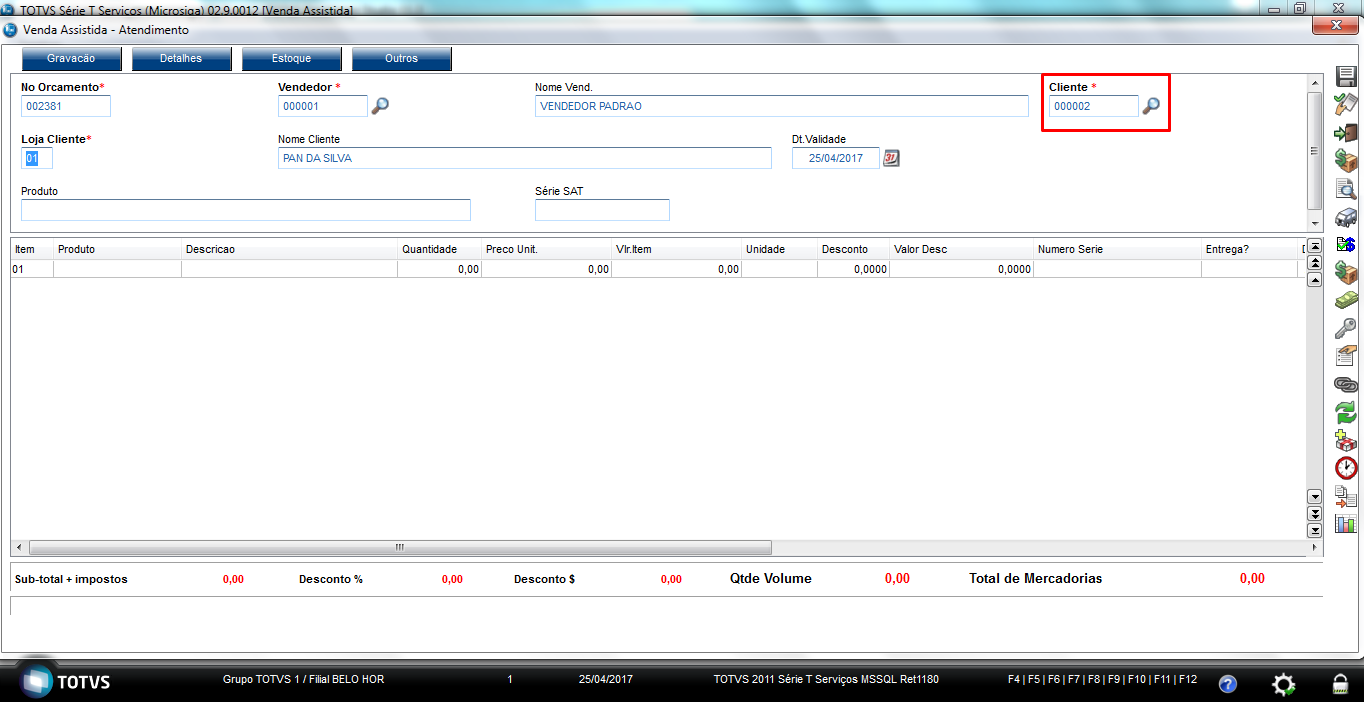This screenshot has width=1364, height=702.
Task: Click the second dollar sign box icon
Action: 1346,272
